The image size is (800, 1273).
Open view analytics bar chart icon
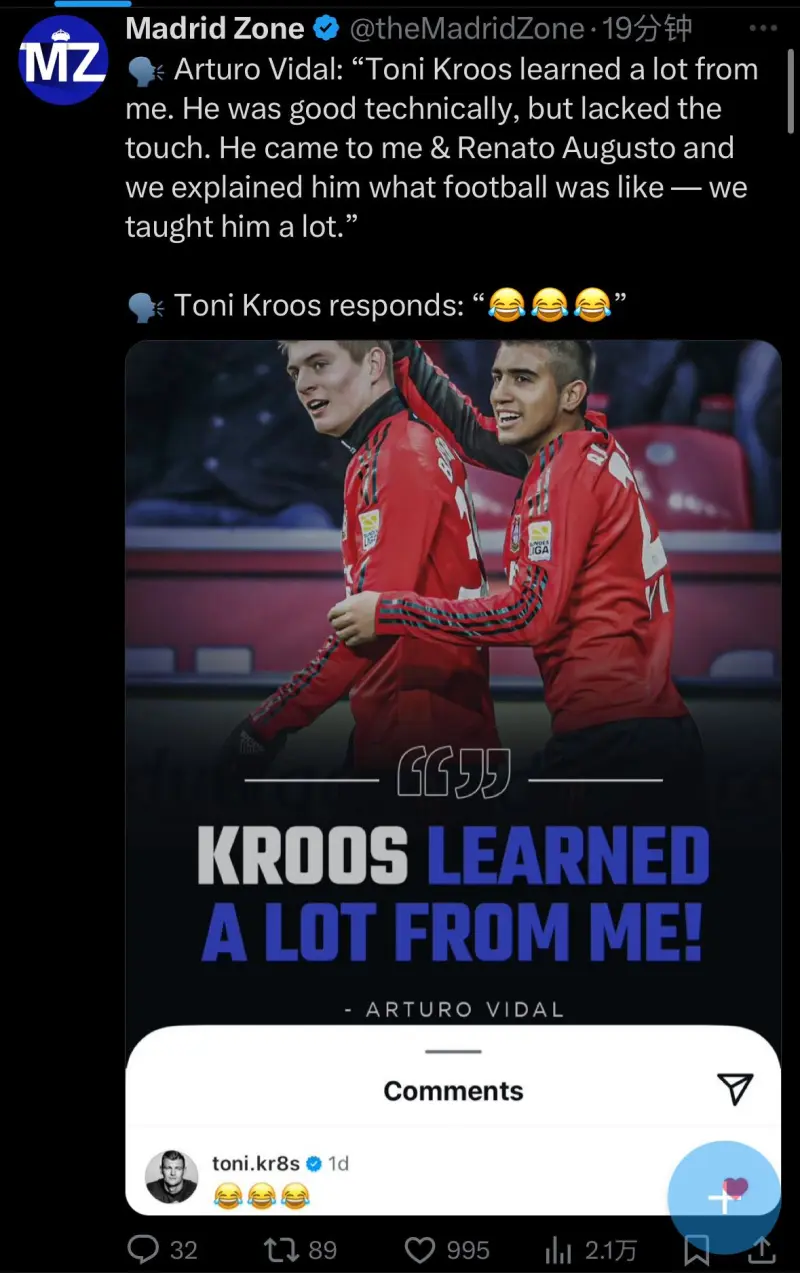[x=557, y=1249]
